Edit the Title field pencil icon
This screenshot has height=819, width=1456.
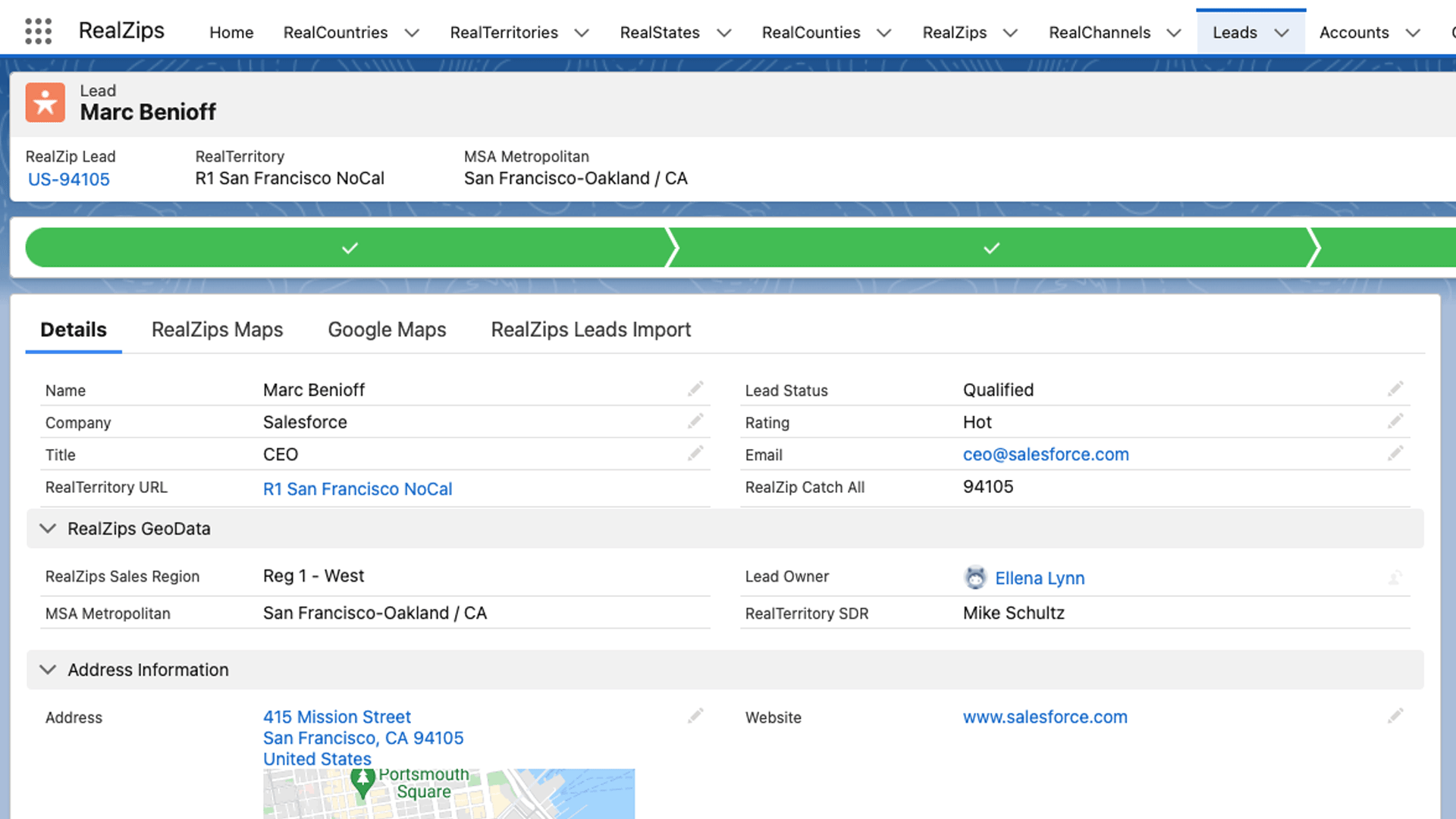(695, 453)
